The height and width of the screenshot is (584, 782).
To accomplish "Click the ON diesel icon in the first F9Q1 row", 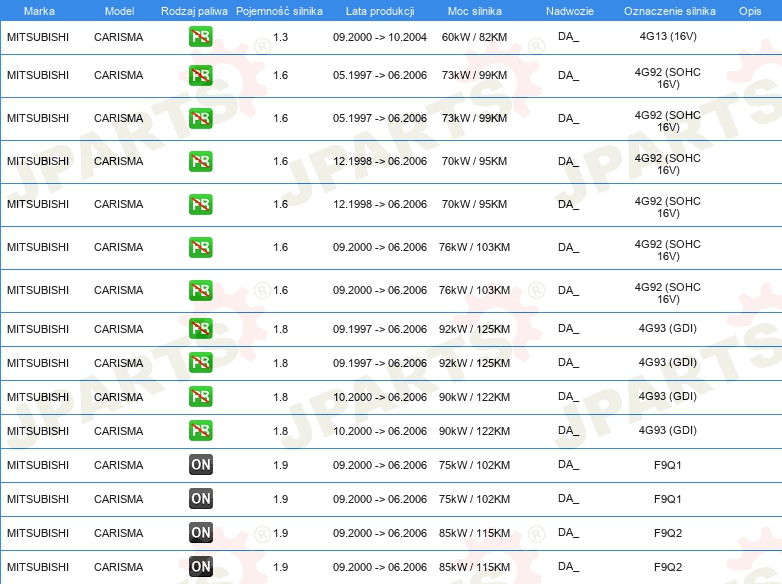I will [x=201, y=465].
